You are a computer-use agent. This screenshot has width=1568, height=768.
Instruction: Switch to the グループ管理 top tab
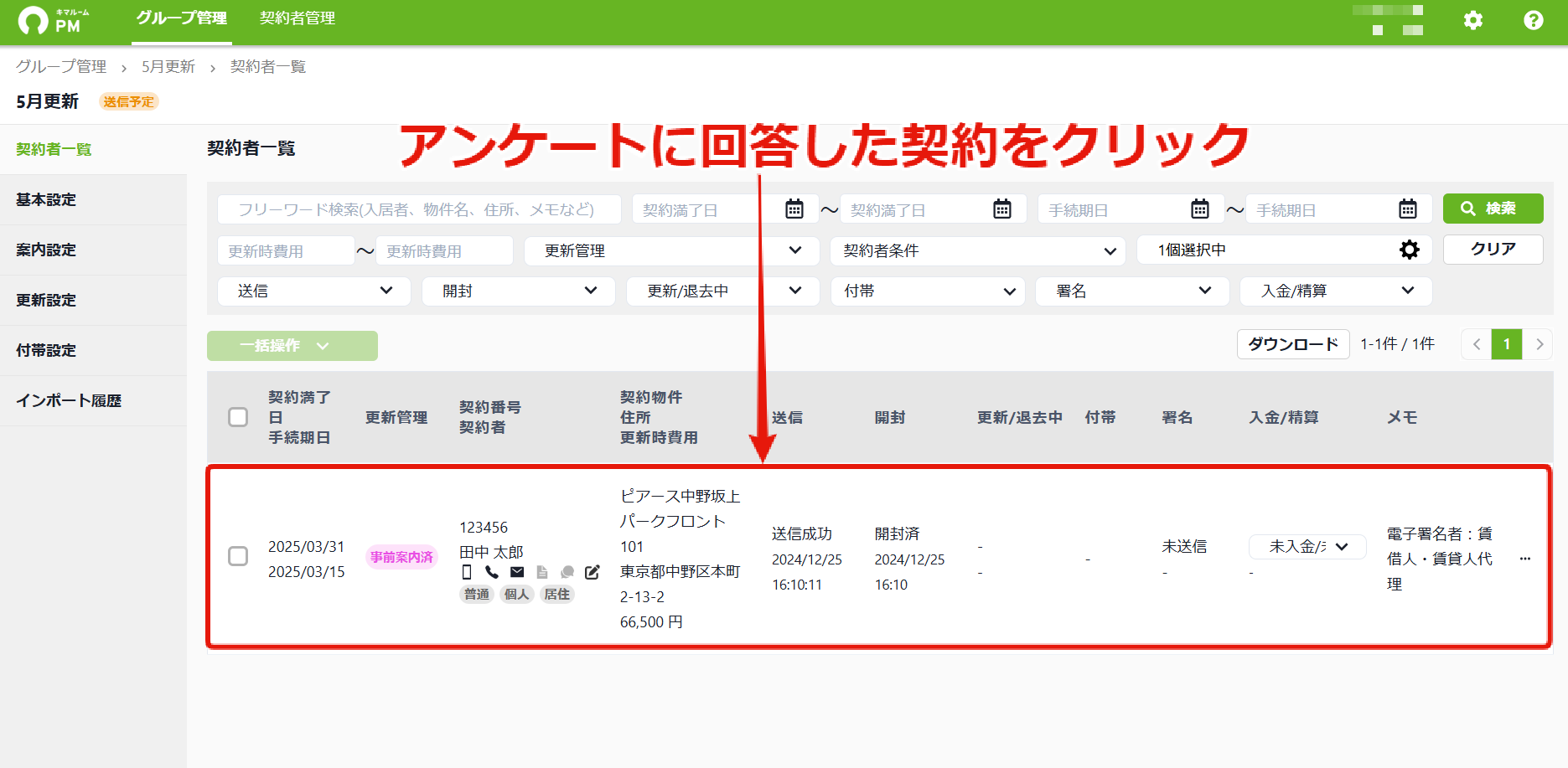click(181, 18)
